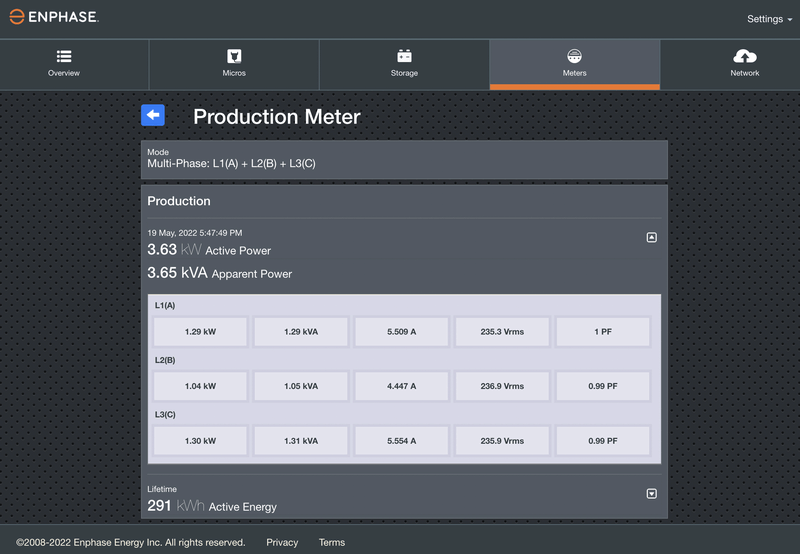The image size is (800, 554).
Task: Click the blue back arrow button
Action: tap(153, 115)
